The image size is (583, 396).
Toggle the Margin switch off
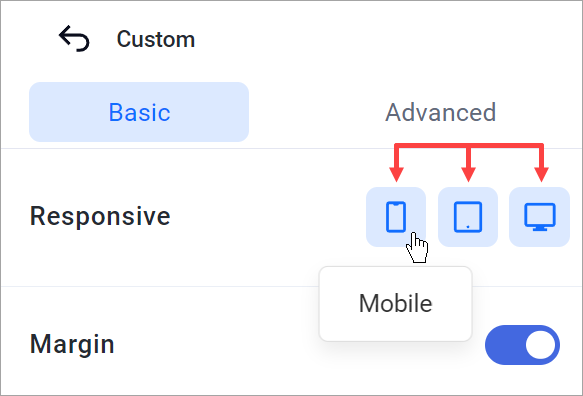(522, 345)
